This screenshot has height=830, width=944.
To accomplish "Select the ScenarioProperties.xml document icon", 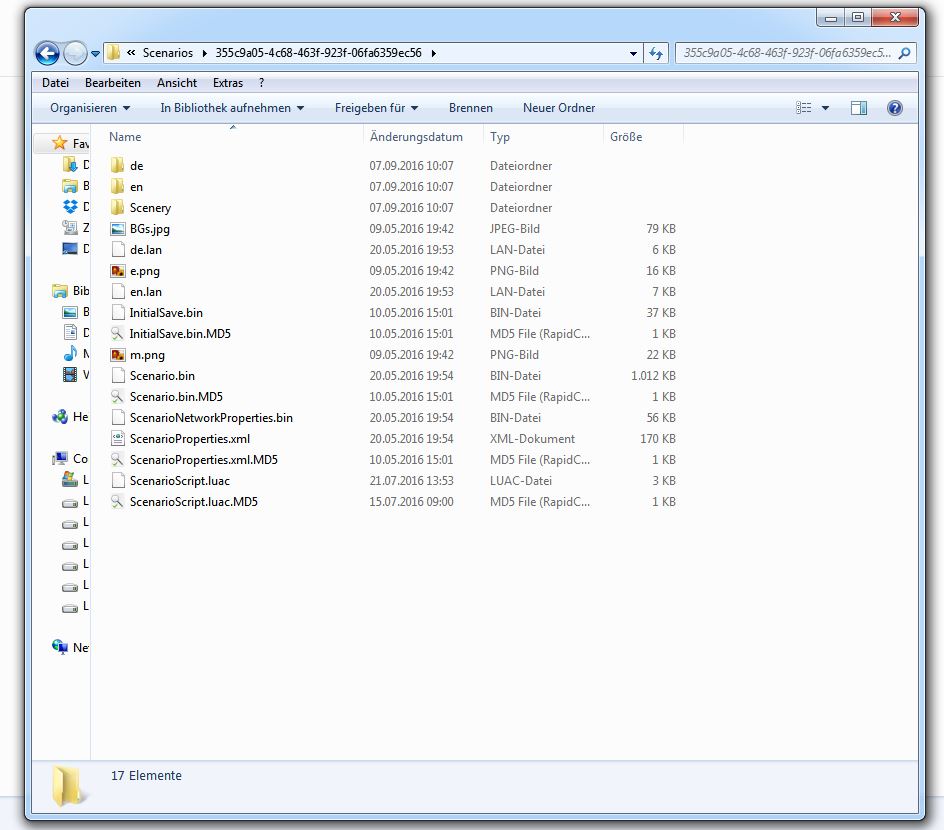I will 118,439.
